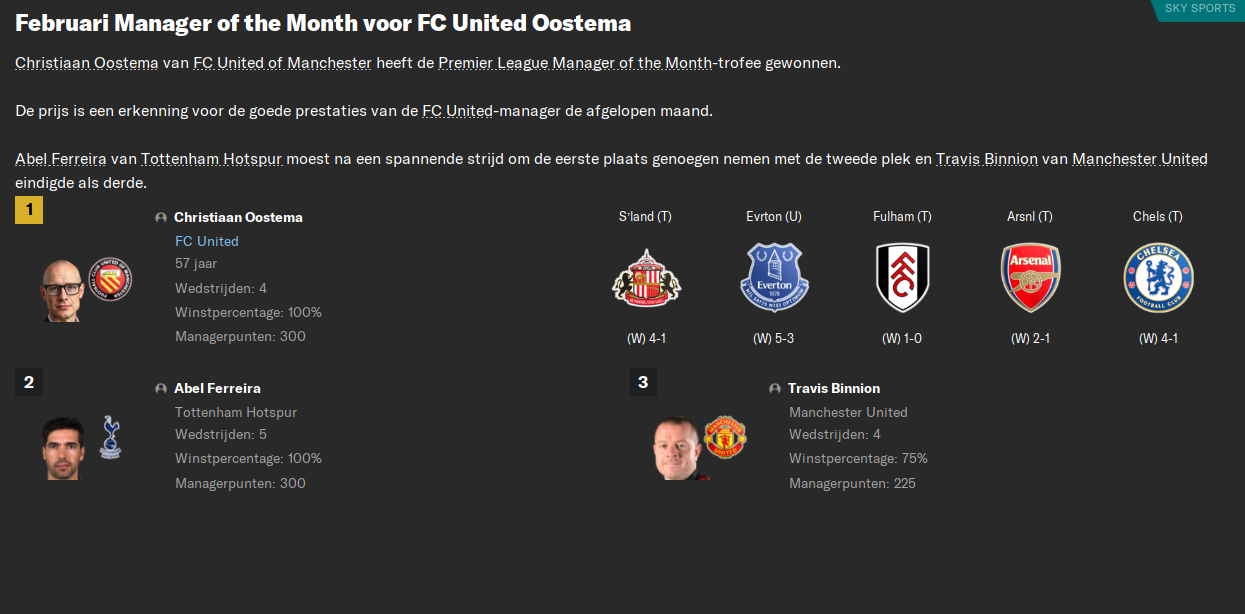
Task: Click the Manchester United crest beside Travis Binnion
Action: click(725, 437)
